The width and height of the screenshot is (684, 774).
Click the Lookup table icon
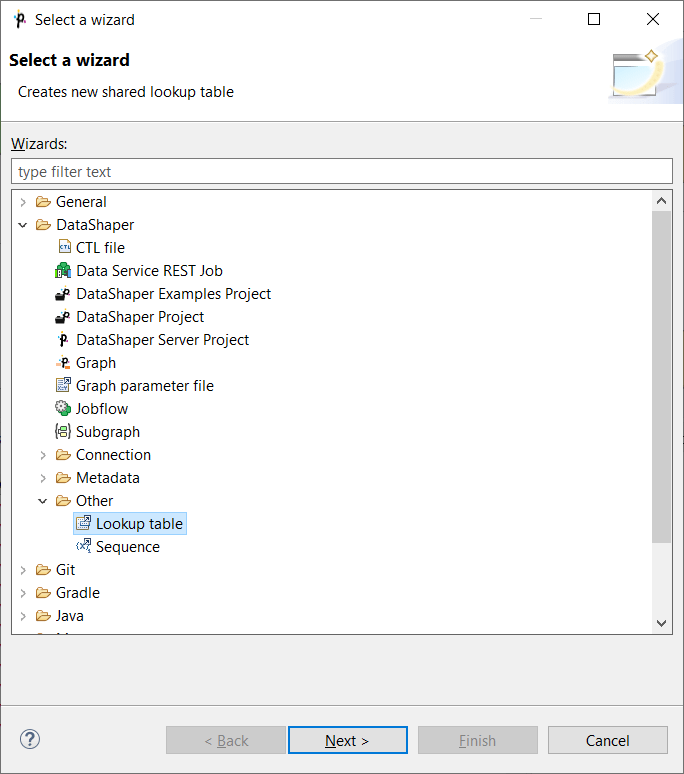[x=83, y=523]
